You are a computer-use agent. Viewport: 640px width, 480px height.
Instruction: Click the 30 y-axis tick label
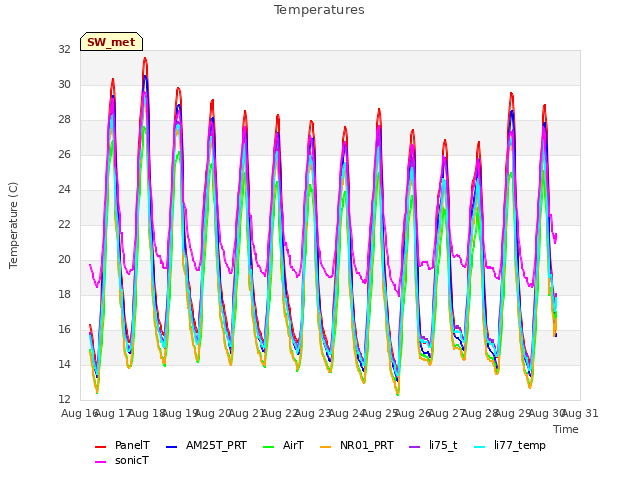click(x=64, y=84)
